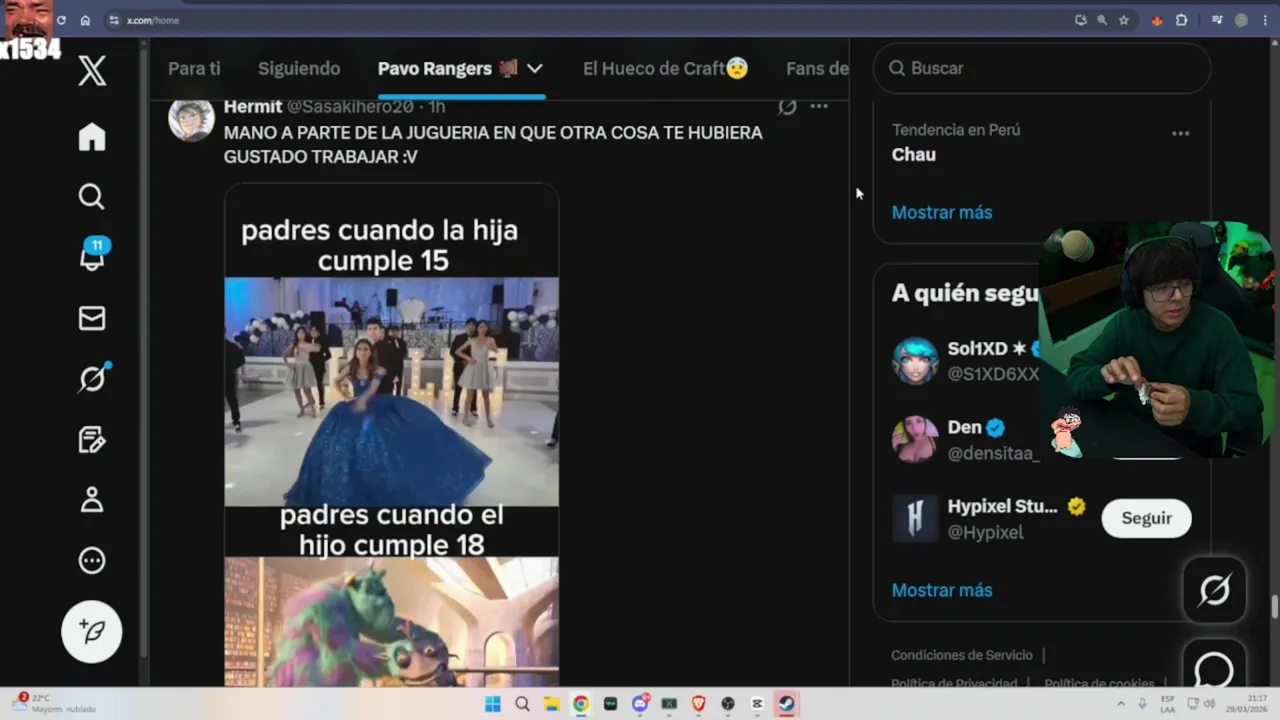Open the quinceañera meme image in post
1280x720 pixels.
click(x=391, y=392)
